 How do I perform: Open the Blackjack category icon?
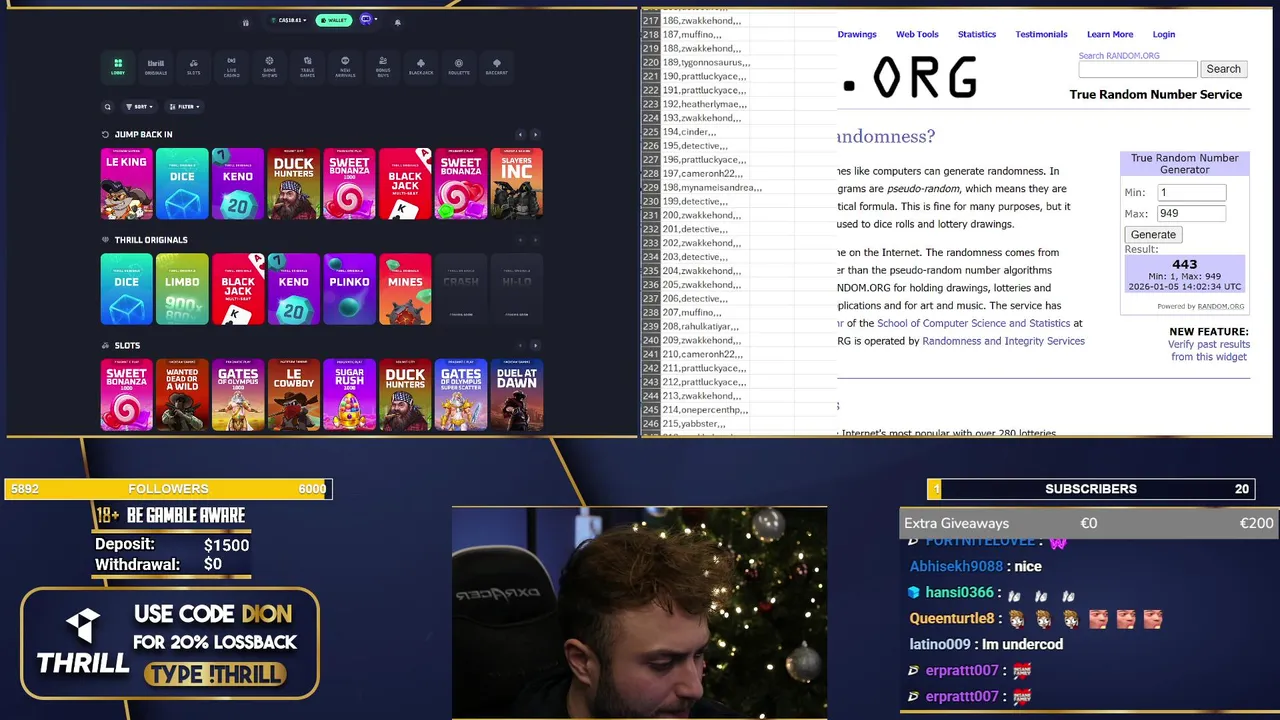tap(421, 67)
